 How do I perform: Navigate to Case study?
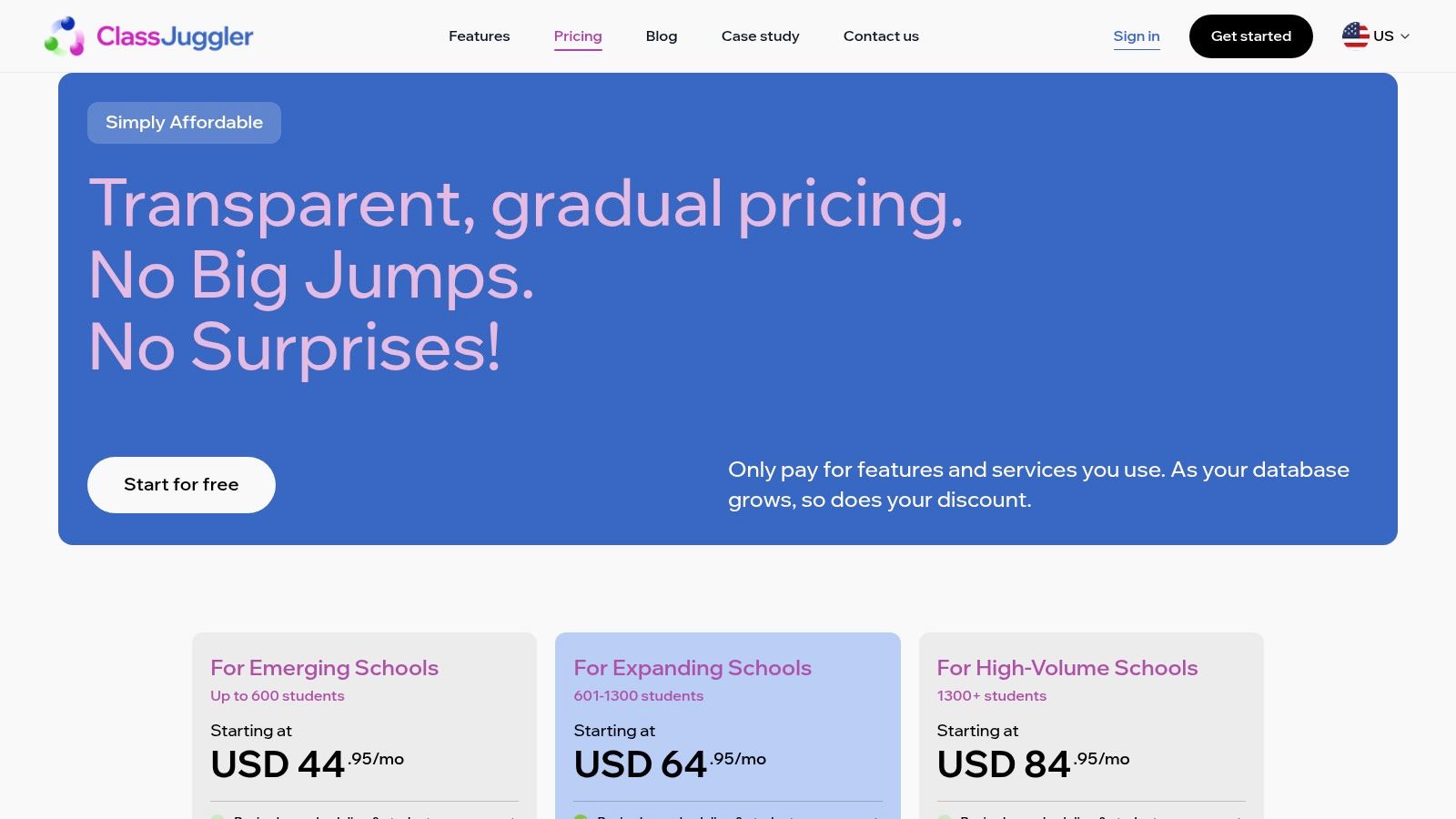pyautogui.click(x=760, y=36)
